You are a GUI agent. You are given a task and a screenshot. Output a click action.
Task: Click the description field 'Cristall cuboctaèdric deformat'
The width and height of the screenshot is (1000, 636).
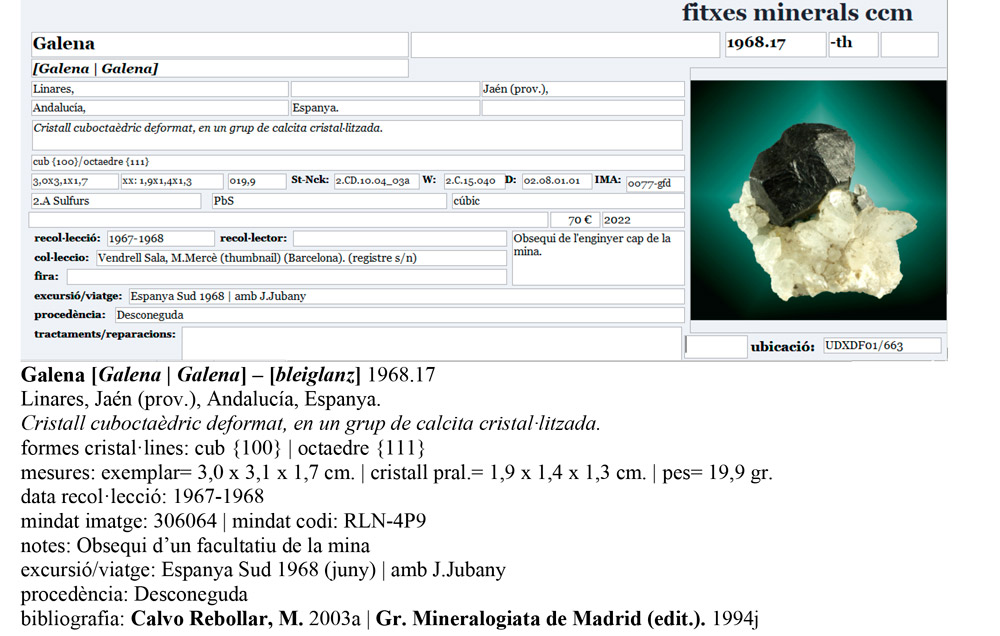click(357, 135)
